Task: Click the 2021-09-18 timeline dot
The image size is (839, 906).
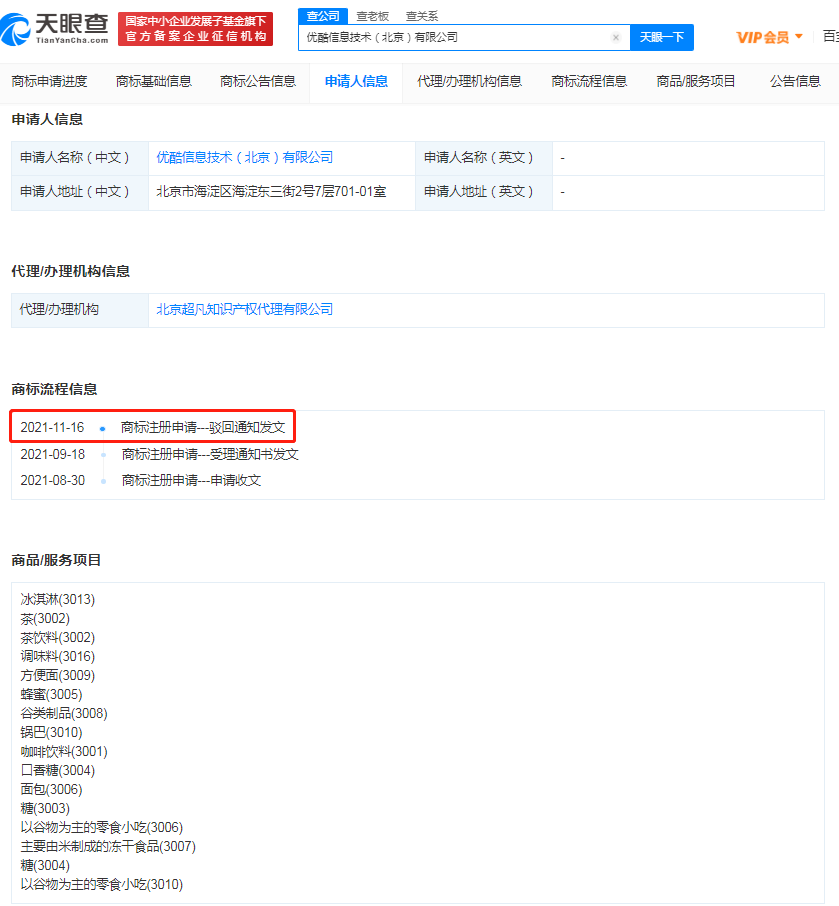Action: click(103, 455)
